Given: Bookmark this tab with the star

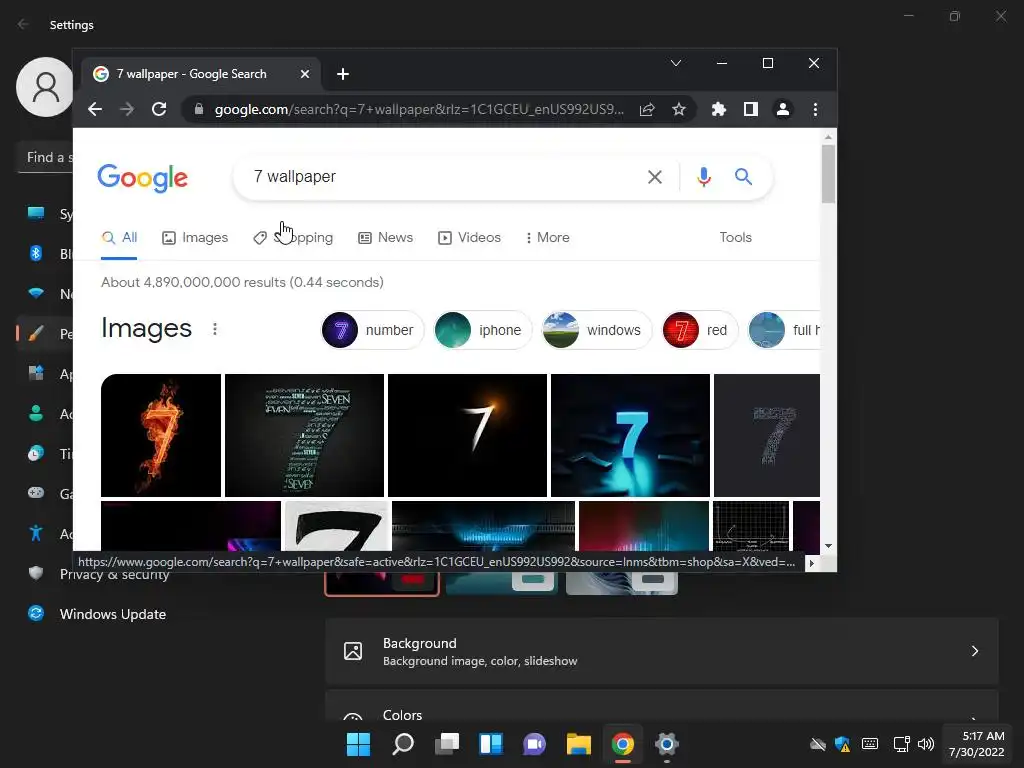Looking at the screenshot, I should 679,109.
